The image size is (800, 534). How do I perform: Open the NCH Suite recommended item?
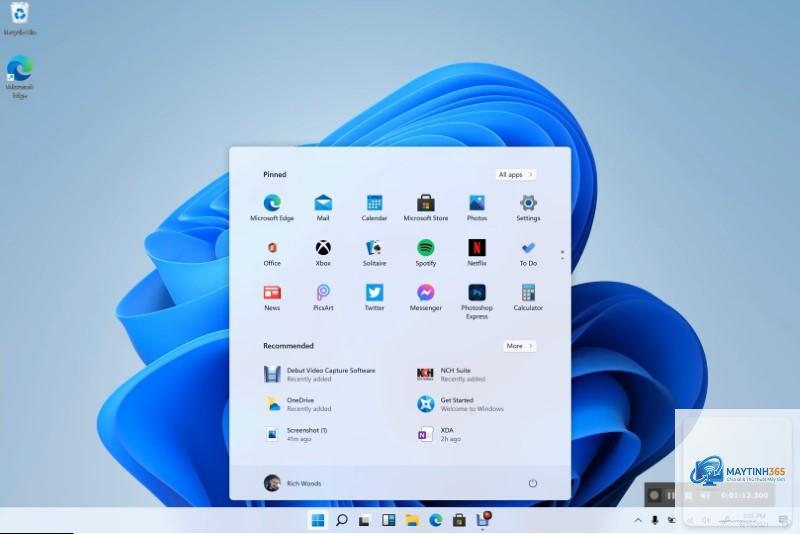(x=451, y=374)
